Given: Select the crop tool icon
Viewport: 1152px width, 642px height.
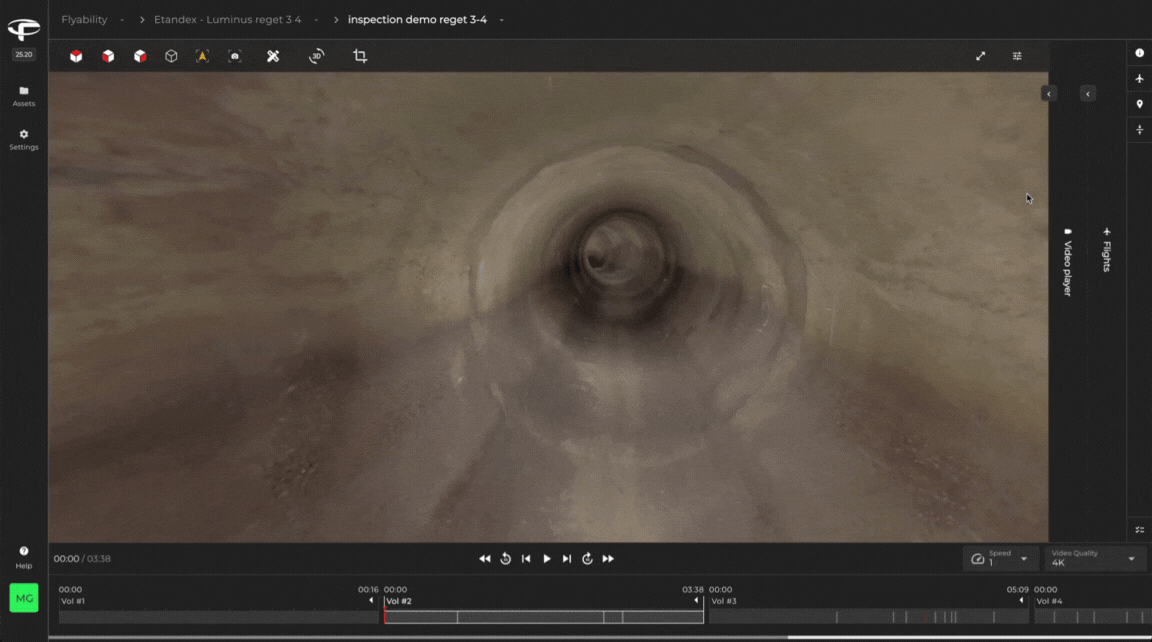Looking at the screenshot, I should (360, 57).
